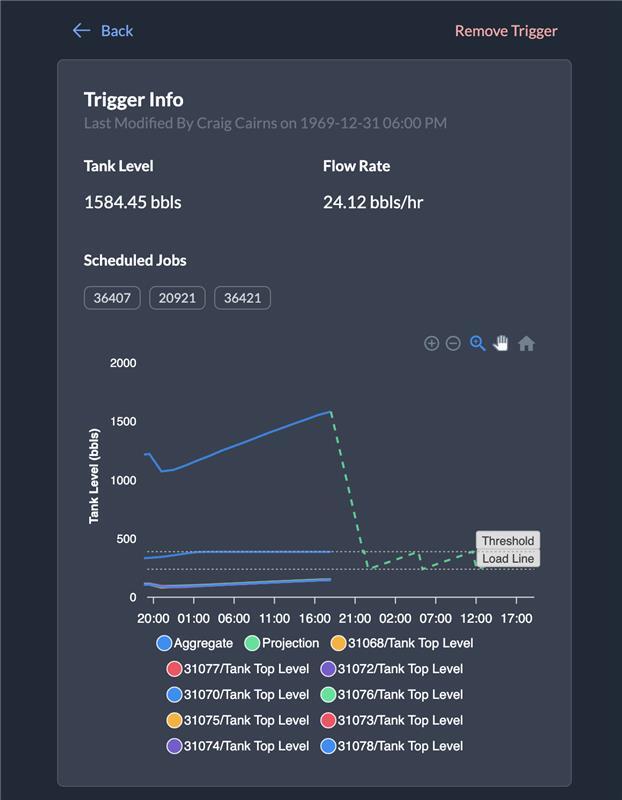Click the 31072/Tank Top Level purple swatch

tap(328, 669)
